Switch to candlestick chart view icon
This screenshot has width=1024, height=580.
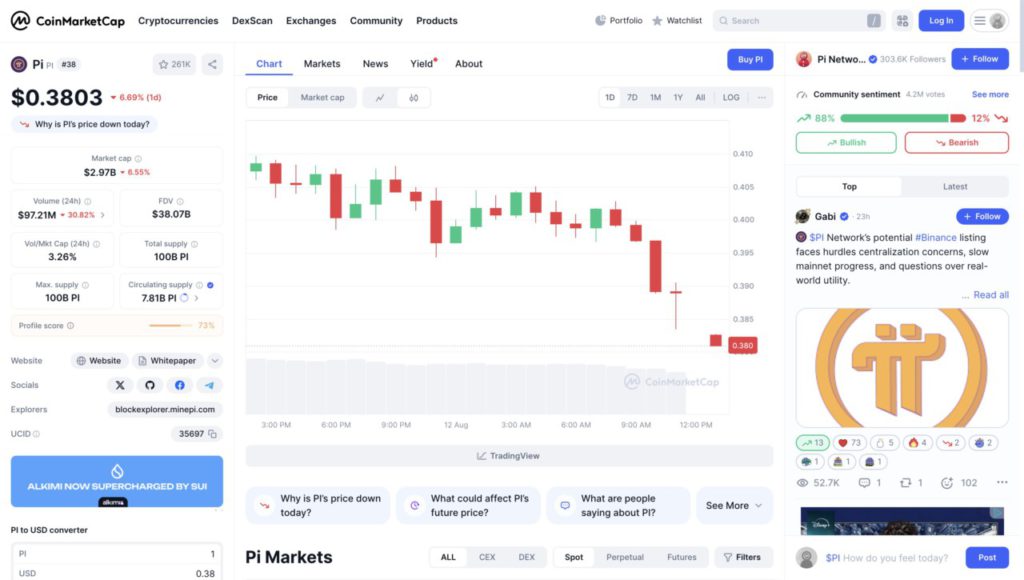tap(413, 98)
